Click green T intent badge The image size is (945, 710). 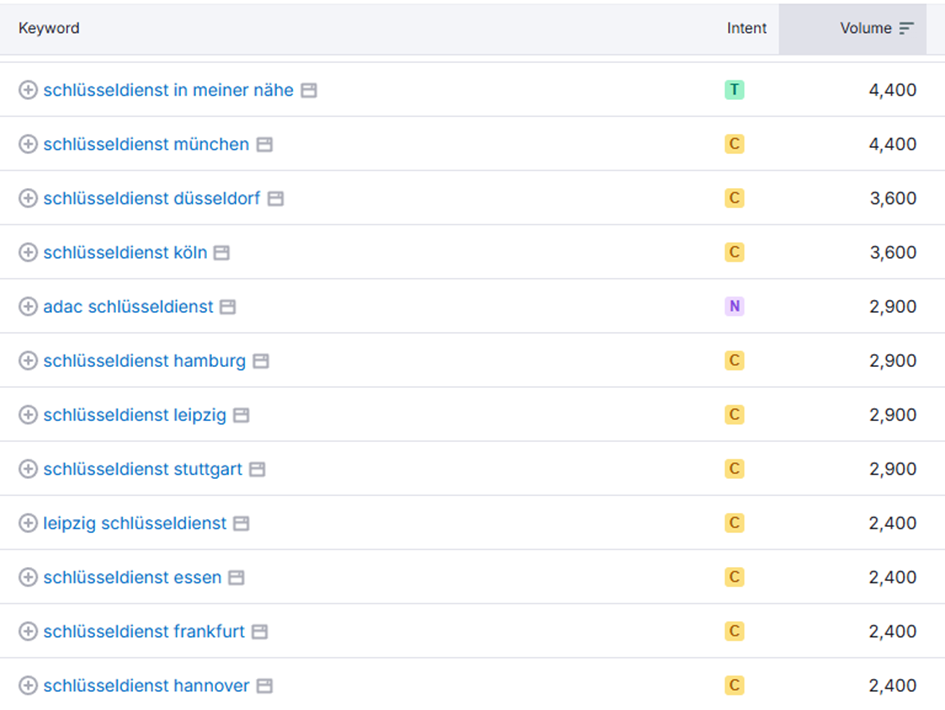click(x=734, y=90)
